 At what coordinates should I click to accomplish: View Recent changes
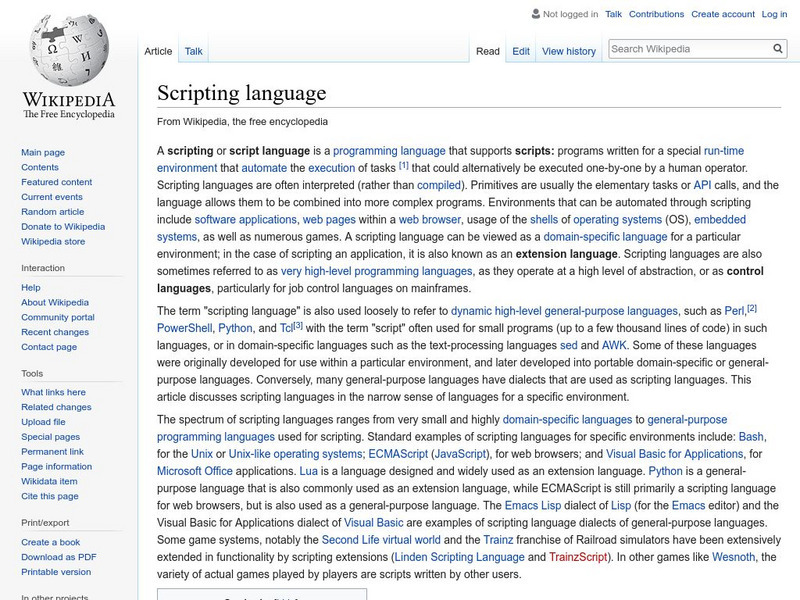pos(55,332)
